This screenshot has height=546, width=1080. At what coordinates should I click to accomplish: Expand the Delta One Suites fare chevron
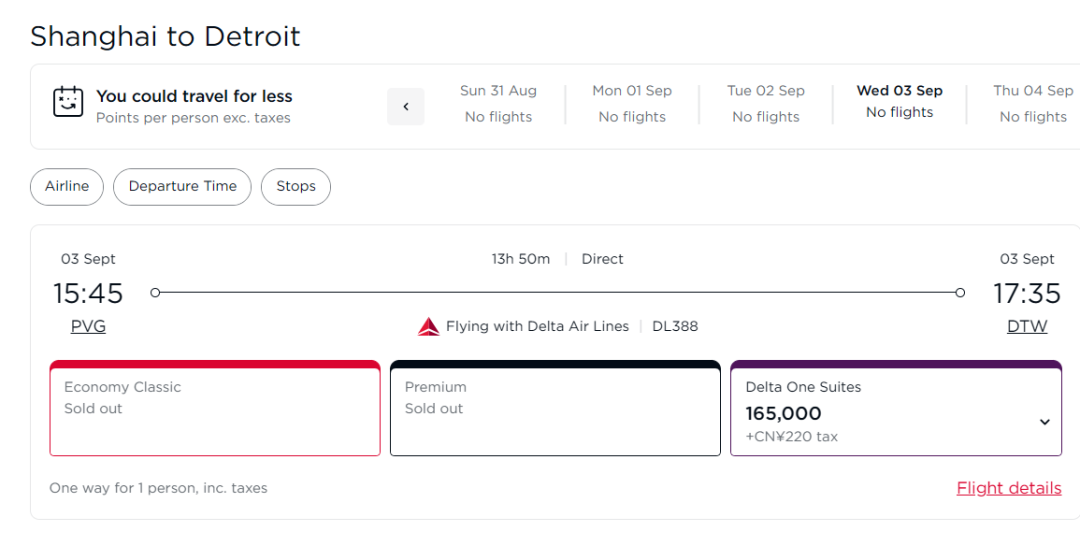point(1044,422)
